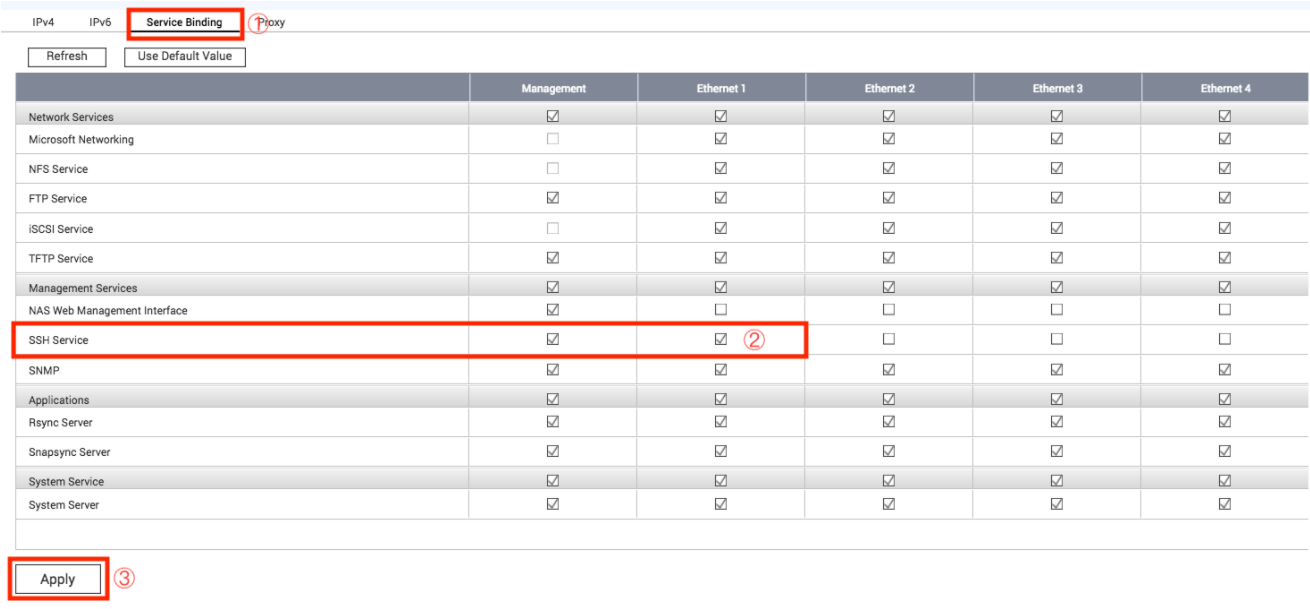This screenshot has height=609, width=1310.
Task: Uncheck SSH Service for Management
Action: click(553, 339)
